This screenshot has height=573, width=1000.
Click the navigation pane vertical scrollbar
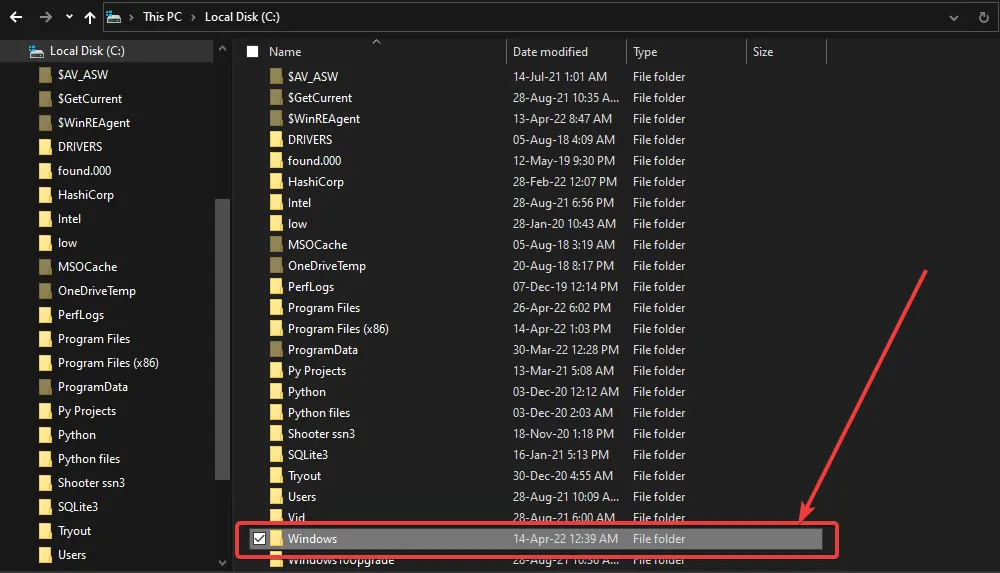[x=222, y=340]
